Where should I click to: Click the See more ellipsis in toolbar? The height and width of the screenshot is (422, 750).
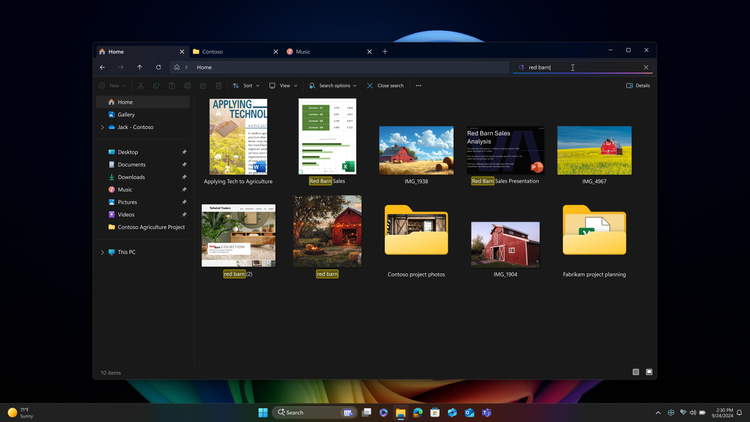(x=418, y=86)
